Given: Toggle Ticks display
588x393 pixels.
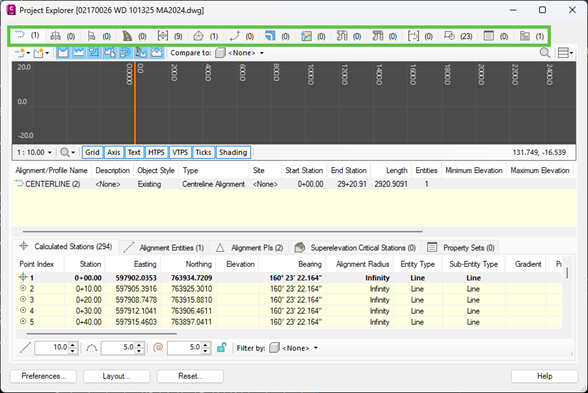Looking at the screenshot, I should 203,152.
